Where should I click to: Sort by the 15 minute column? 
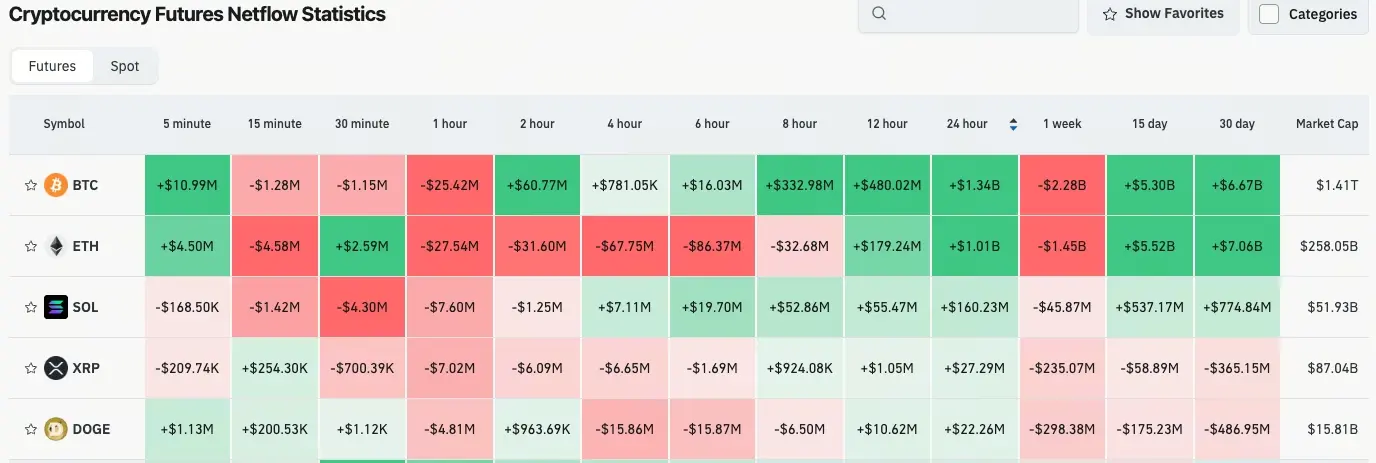coord(275,124)
